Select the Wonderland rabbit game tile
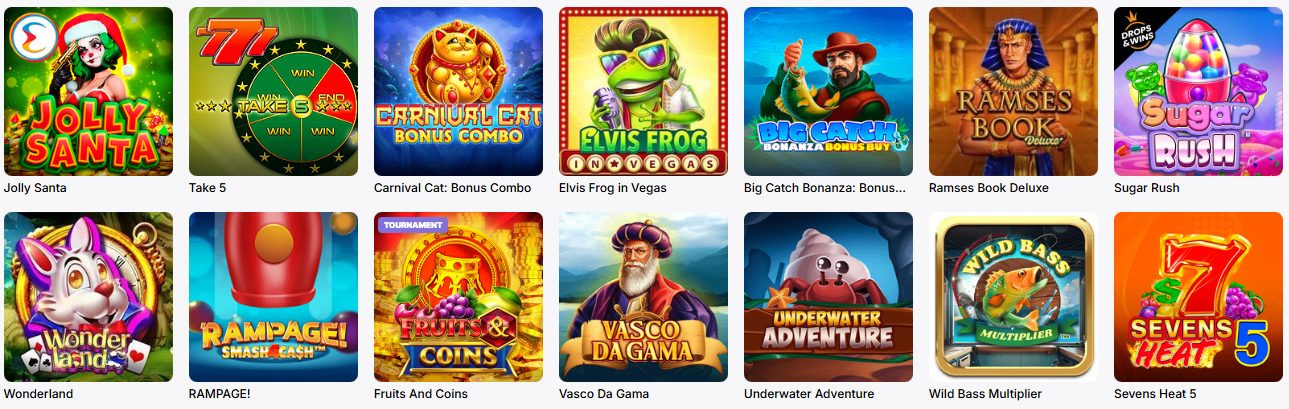This screenshot has height=409, width=1289. point(88,297)
